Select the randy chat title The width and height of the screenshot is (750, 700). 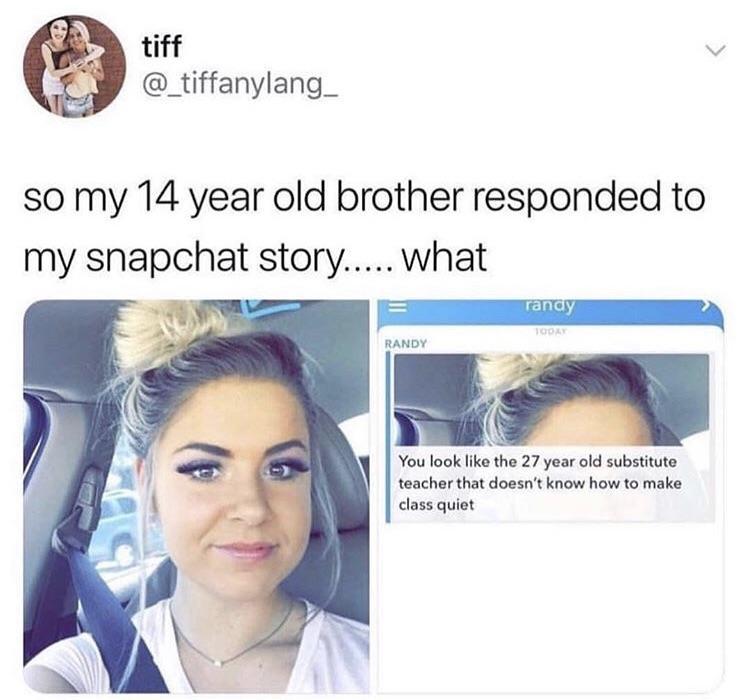click(x=549, y=305)
